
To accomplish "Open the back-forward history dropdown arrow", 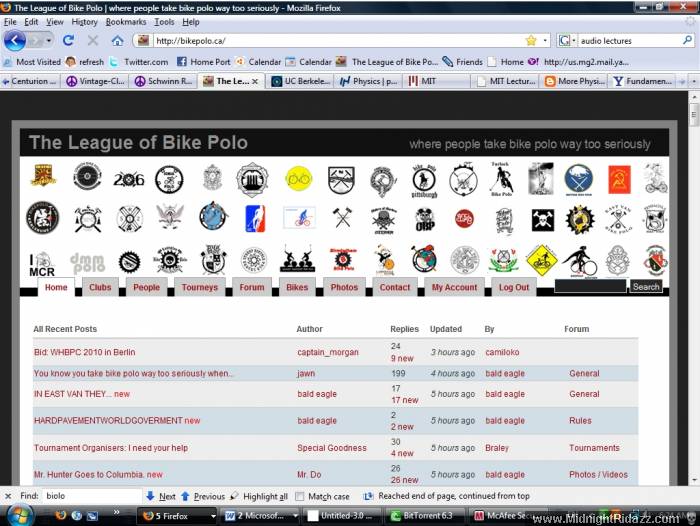I will [x=49, y=41].
